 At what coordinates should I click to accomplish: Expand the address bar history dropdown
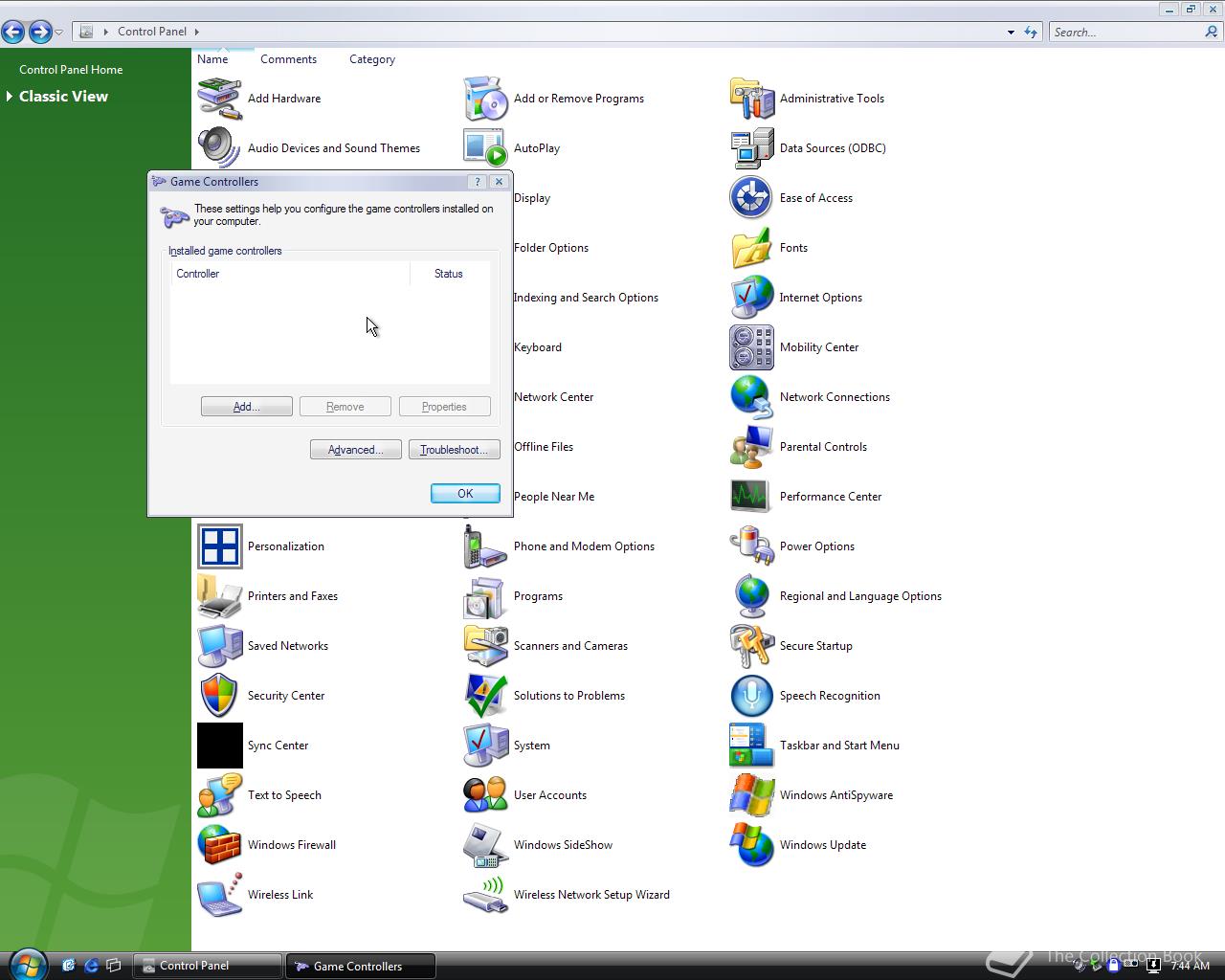[1011, 33]
